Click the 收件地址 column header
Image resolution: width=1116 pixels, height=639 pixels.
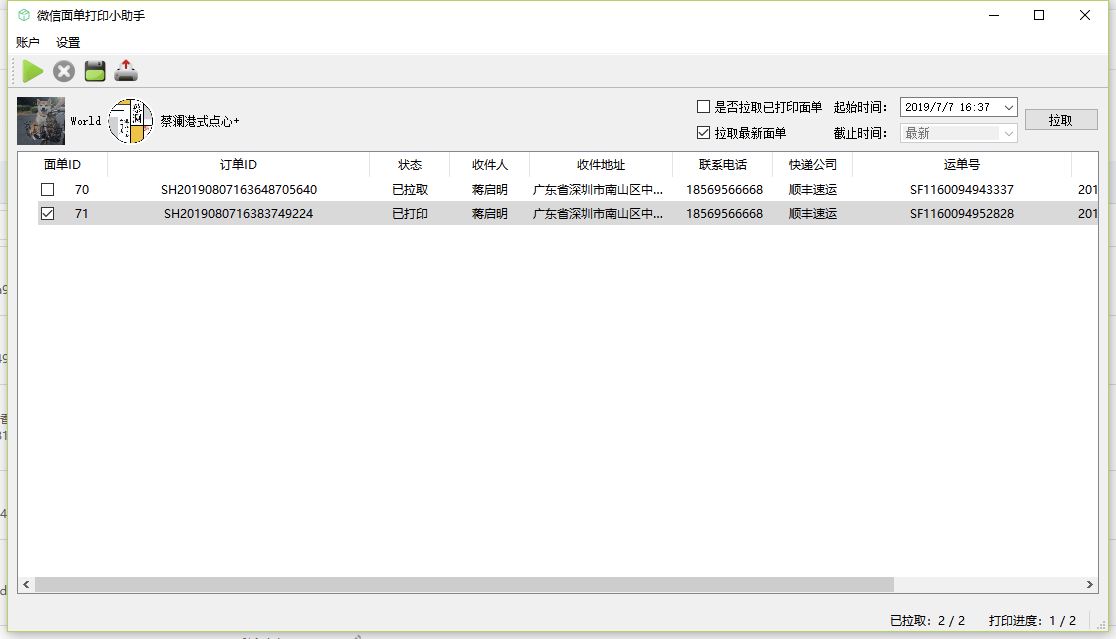[601, 164]
